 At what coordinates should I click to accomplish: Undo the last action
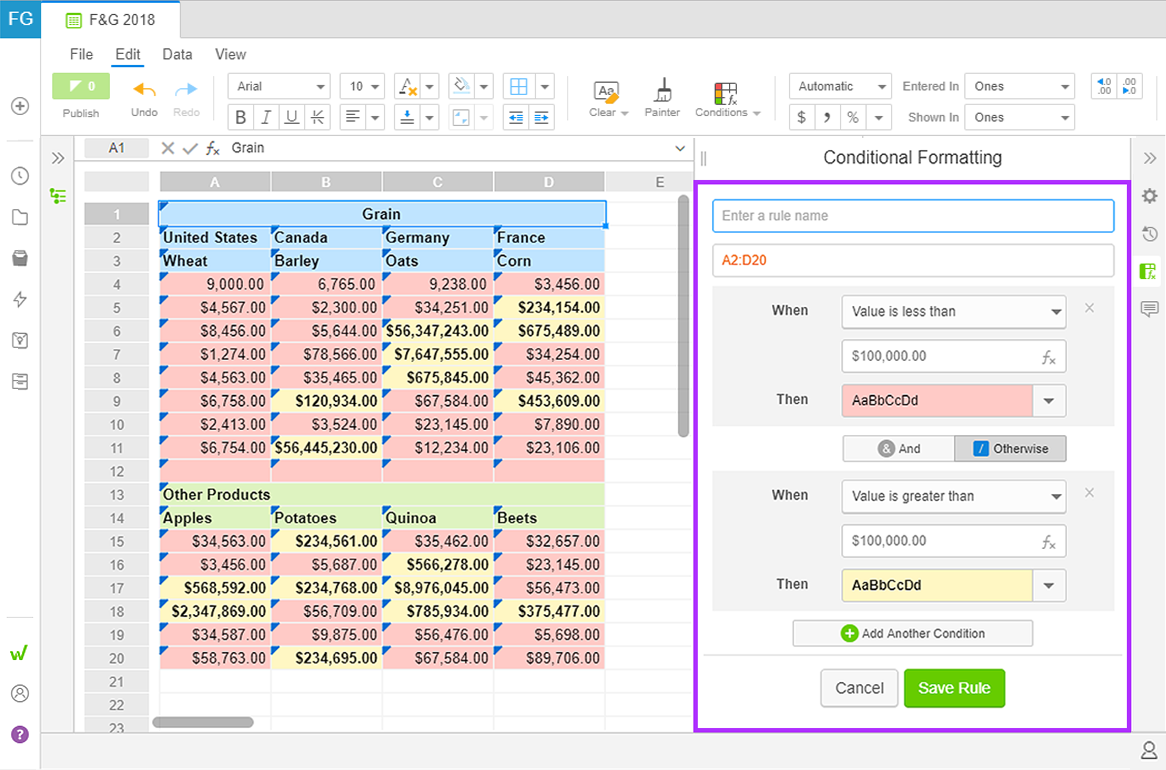point(144,90)
